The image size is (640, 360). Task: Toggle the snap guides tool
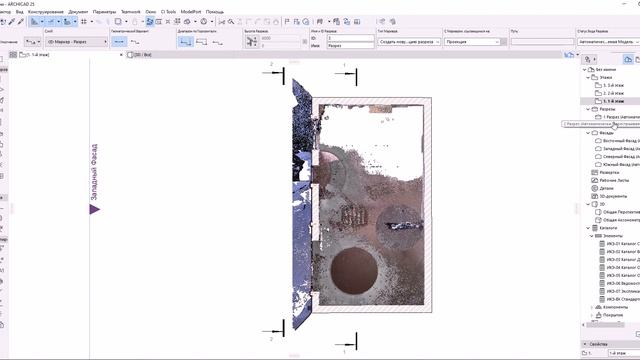point(51,22)
